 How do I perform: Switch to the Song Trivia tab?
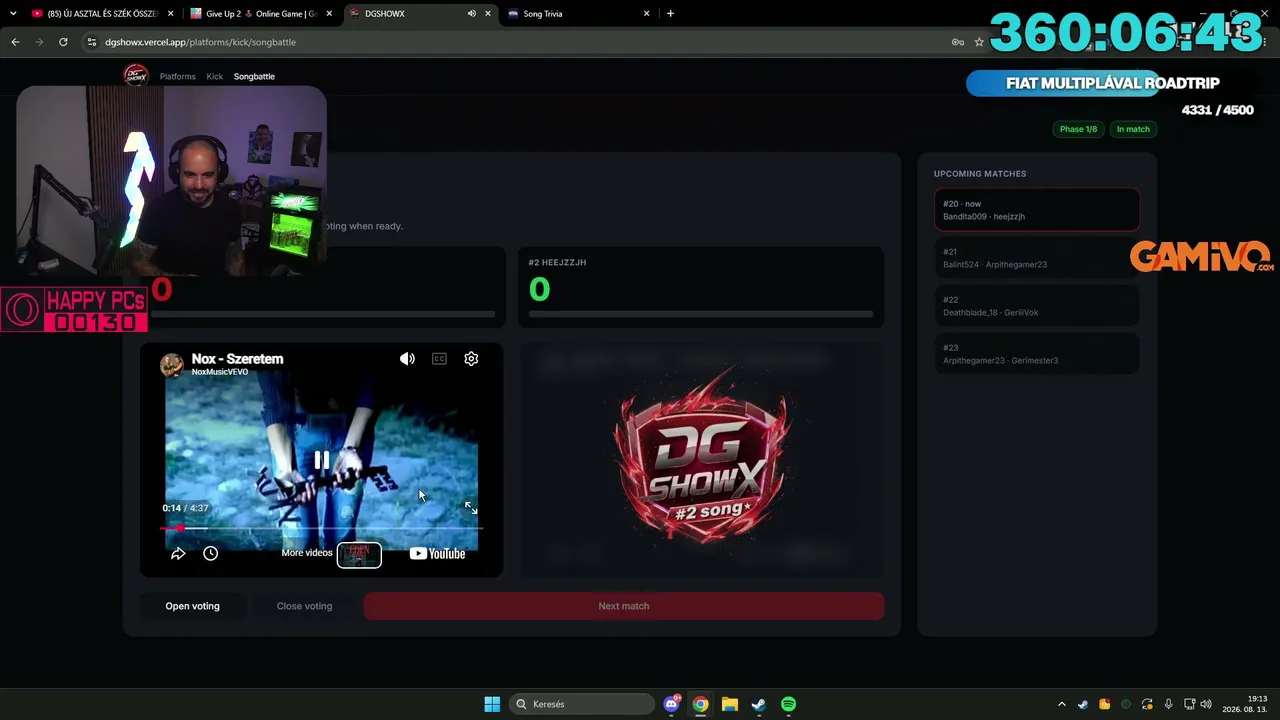pyautogui.click(x=578, y=14)
